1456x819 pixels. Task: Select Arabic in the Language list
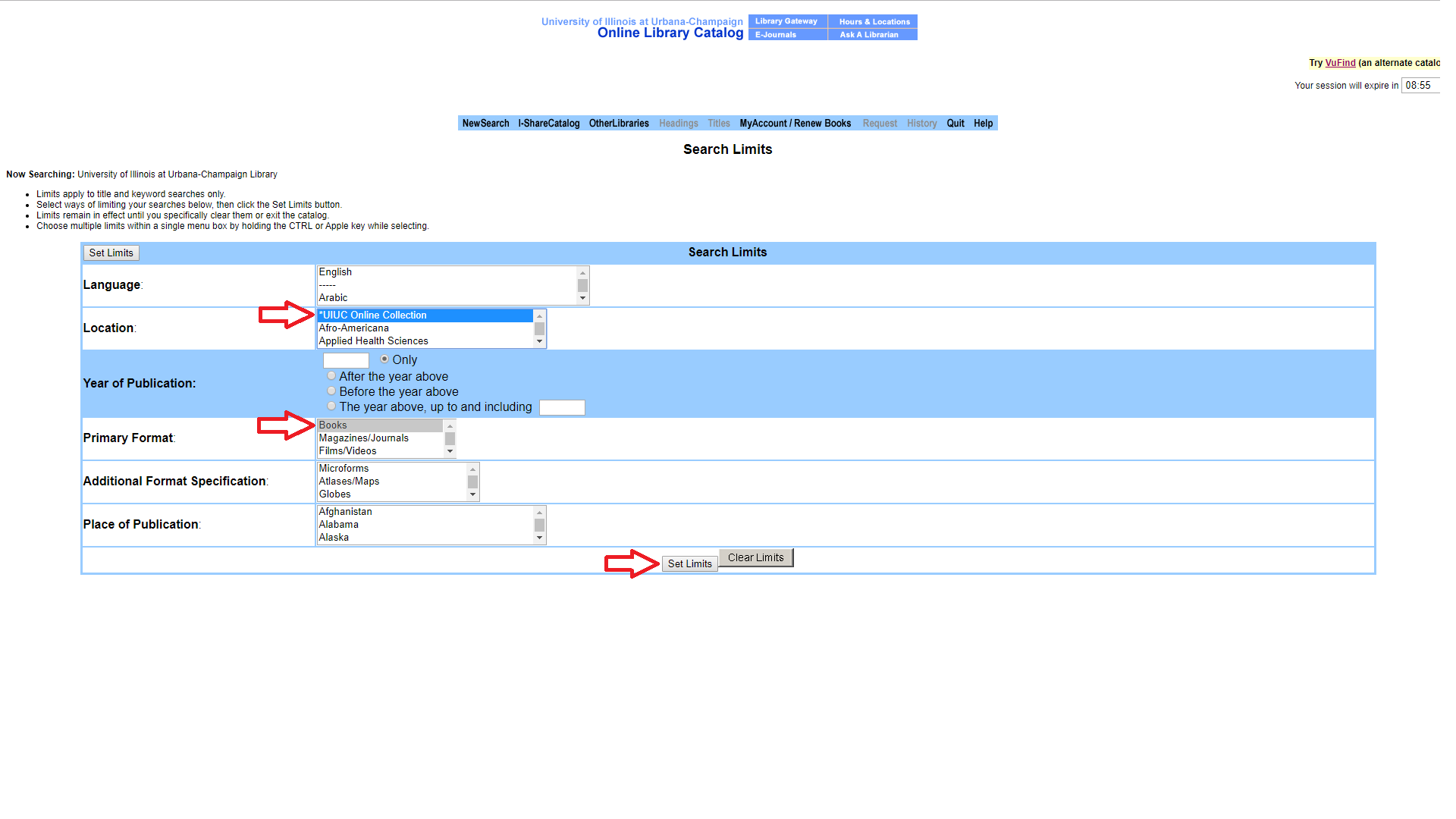pyautogui.click(x=333, y=298)
